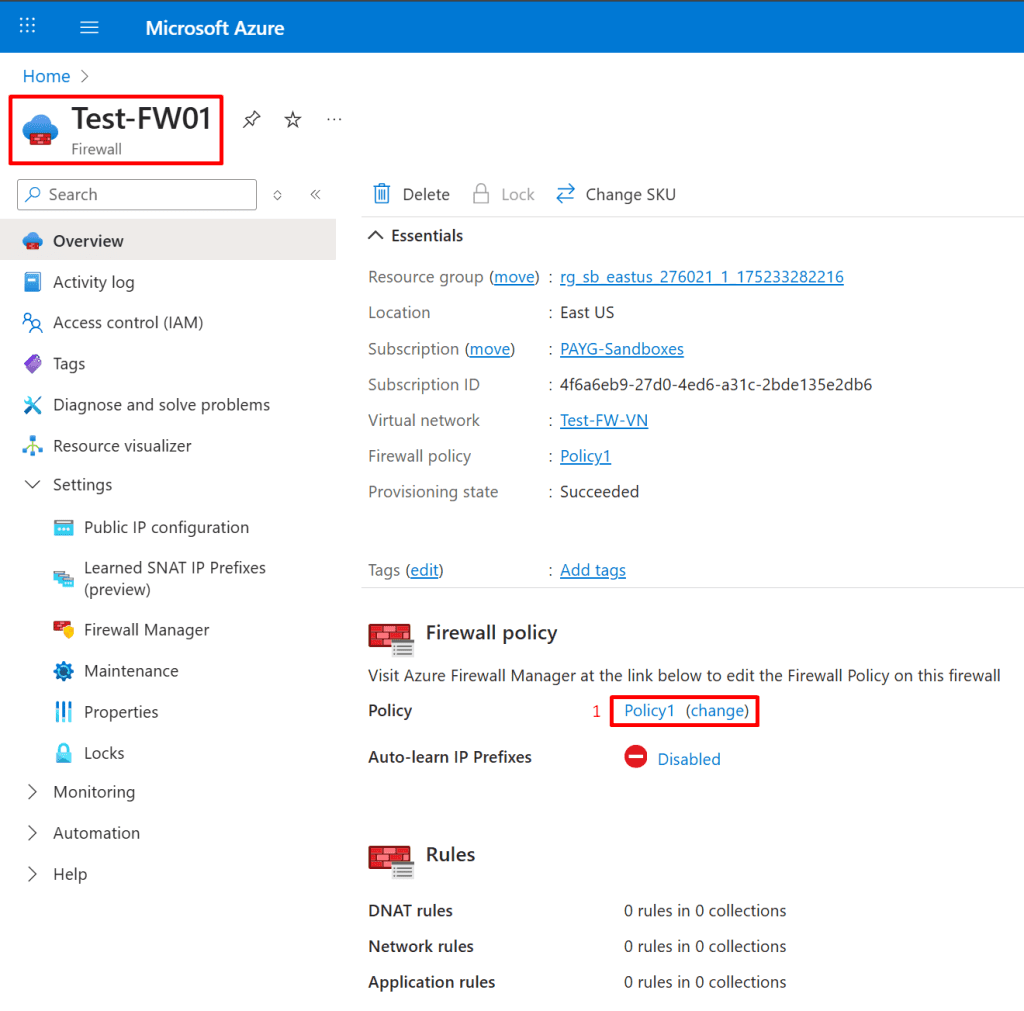This screenshot has height=1011, width=1024.
Task: Open the Azure portal apps grid icon
Action: 28,27
